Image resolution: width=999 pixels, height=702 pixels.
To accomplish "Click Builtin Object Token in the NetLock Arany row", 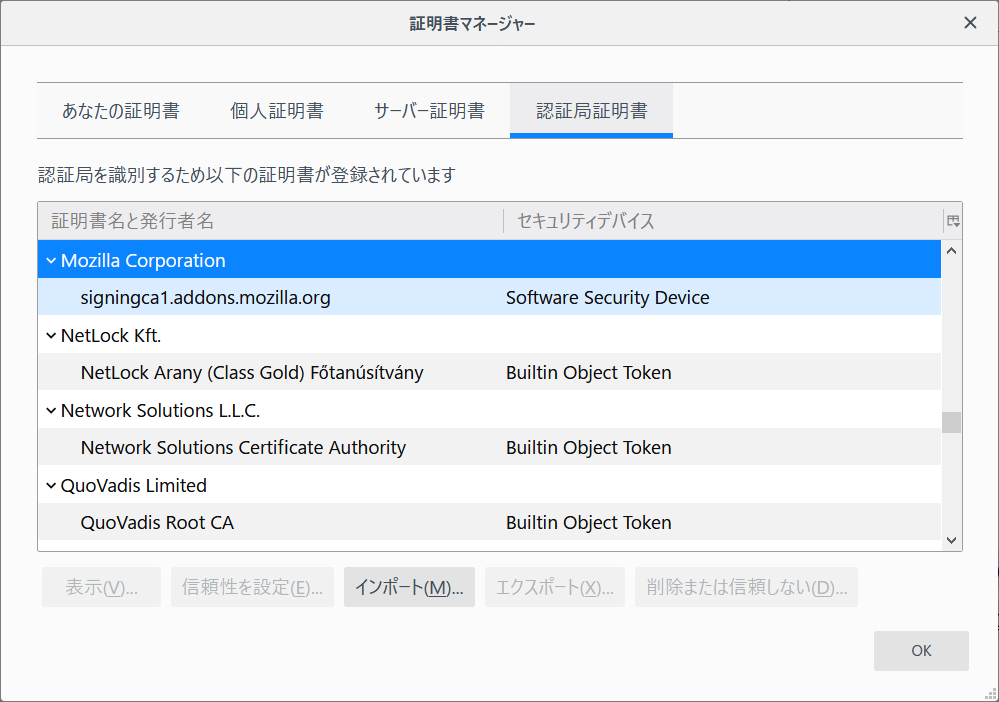I will click(x=588, y=373).
